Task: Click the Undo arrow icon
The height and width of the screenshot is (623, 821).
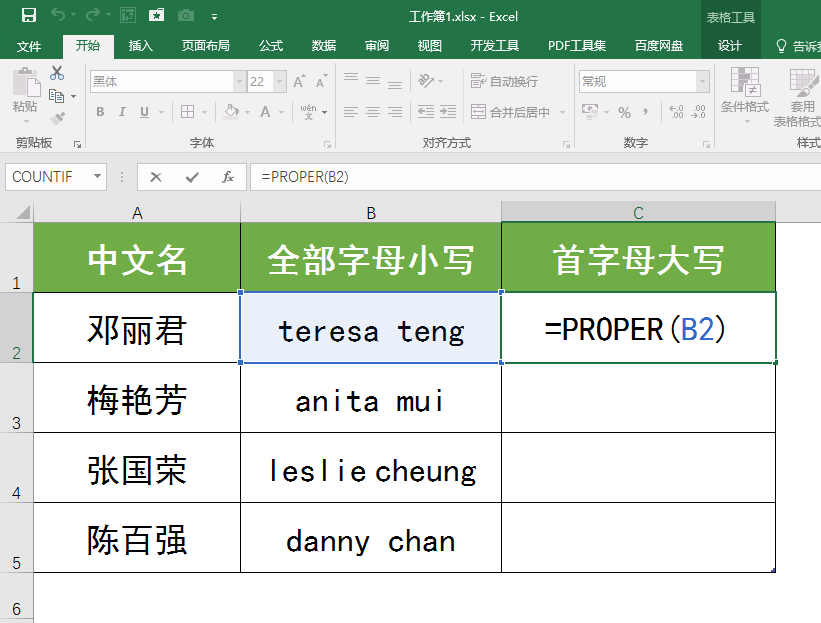Action: tap(58, 16)
